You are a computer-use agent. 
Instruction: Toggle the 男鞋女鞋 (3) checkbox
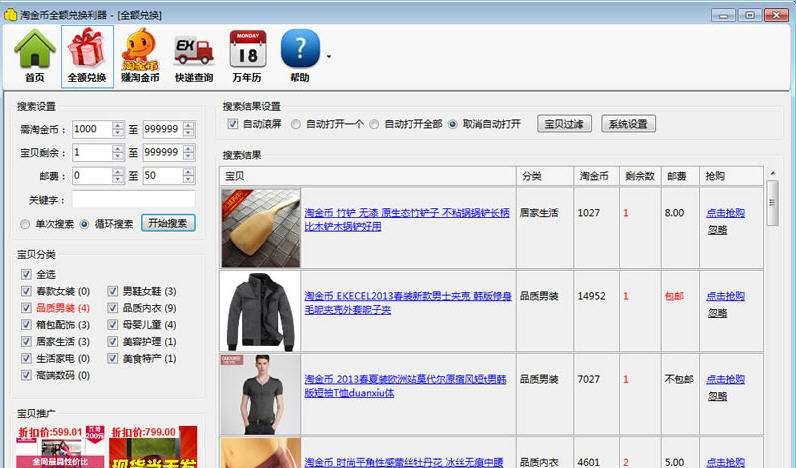click(x=112, y=291)
